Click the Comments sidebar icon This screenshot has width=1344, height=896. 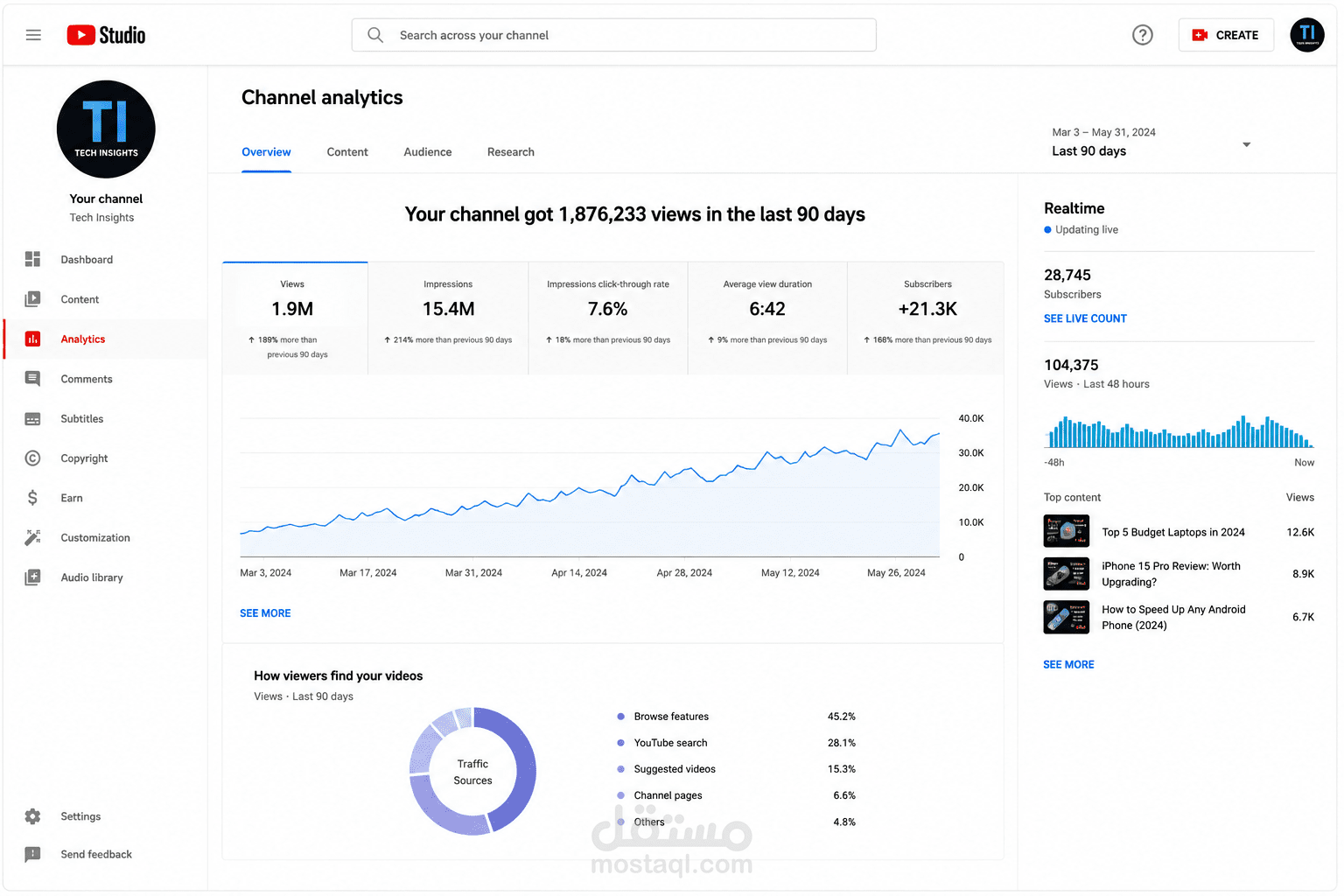(32, 379)
